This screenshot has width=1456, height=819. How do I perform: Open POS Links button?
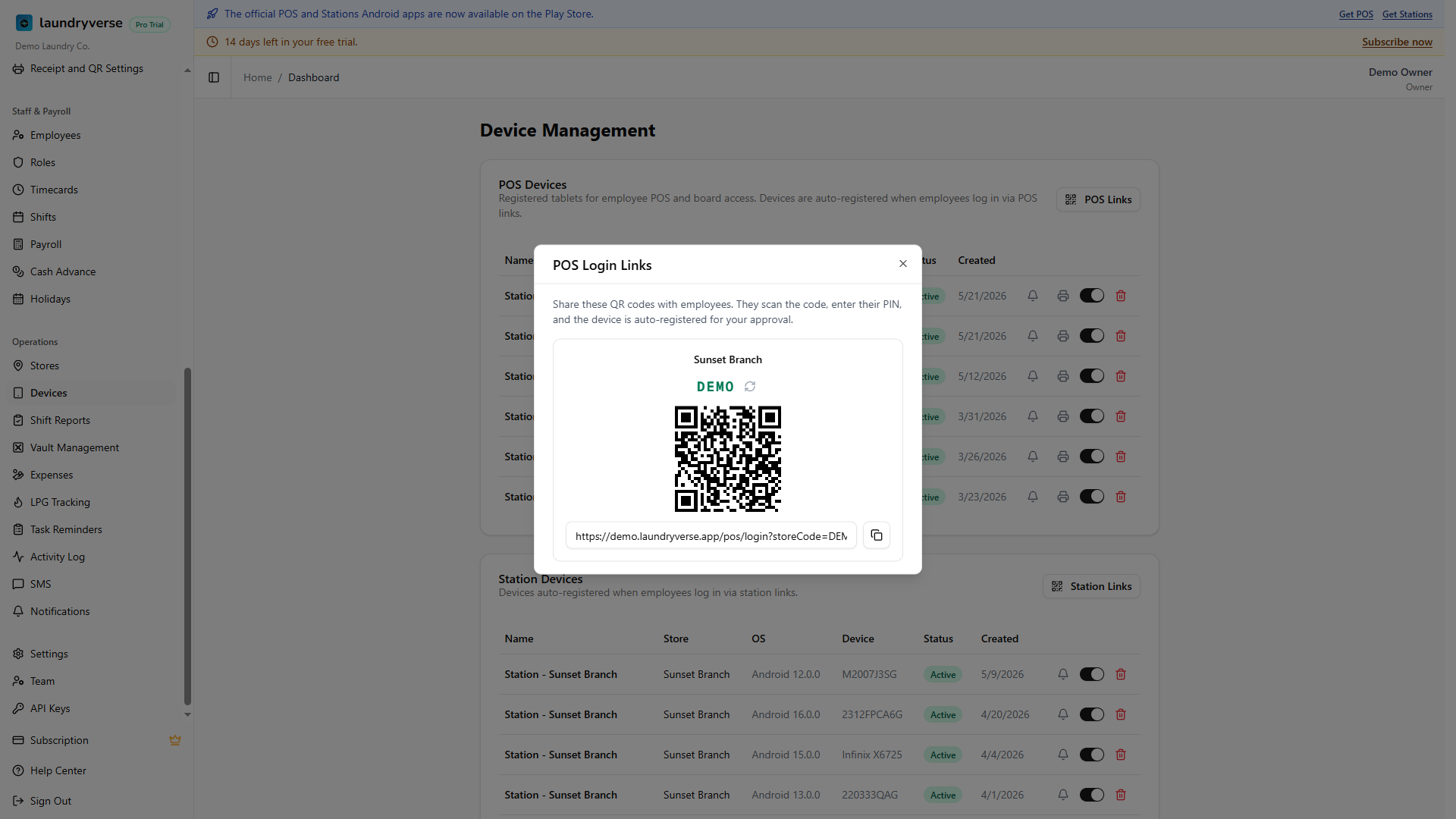click(1098, 199)
